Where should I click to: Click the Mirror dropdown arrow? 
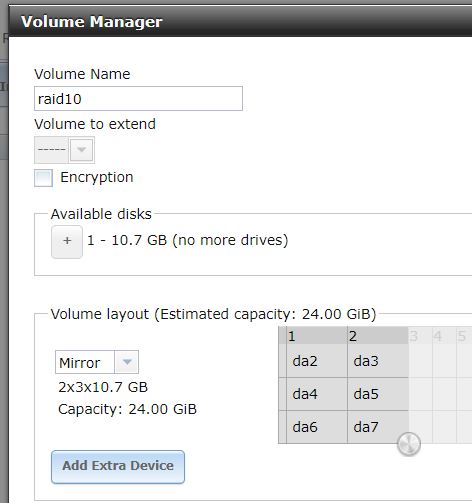point(127,362)
